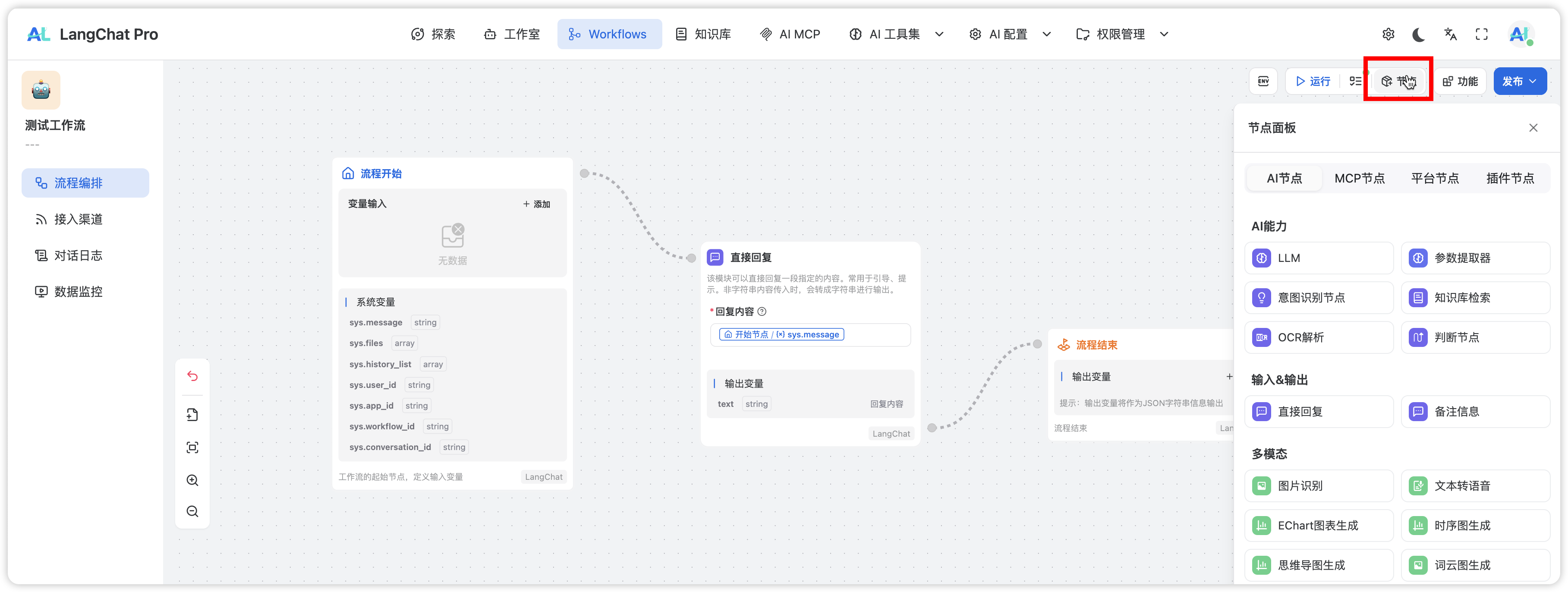
Task: Switch to the 插件节点 tab
Action: tap(1510, 178)
